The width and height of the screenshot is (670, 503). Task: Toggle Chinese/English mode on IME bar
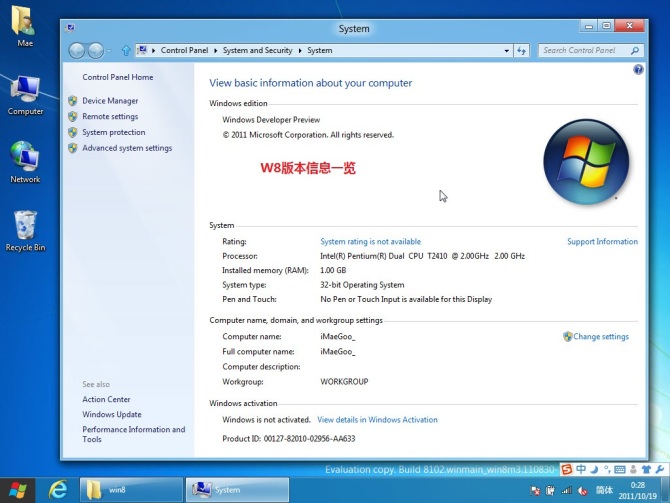[x=581, y=469]
